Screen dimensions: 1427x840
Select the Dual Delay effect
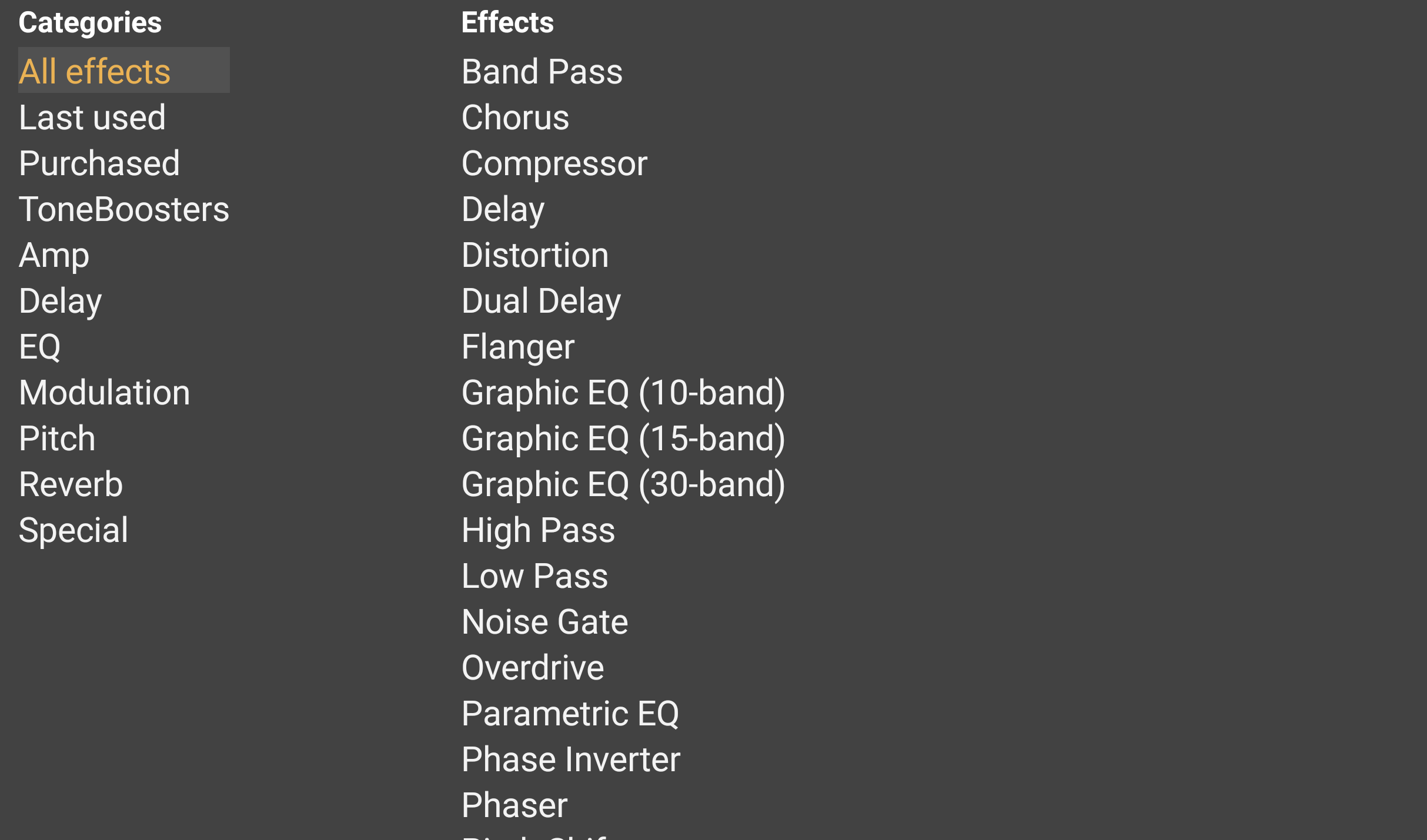[x=541, y=301]
